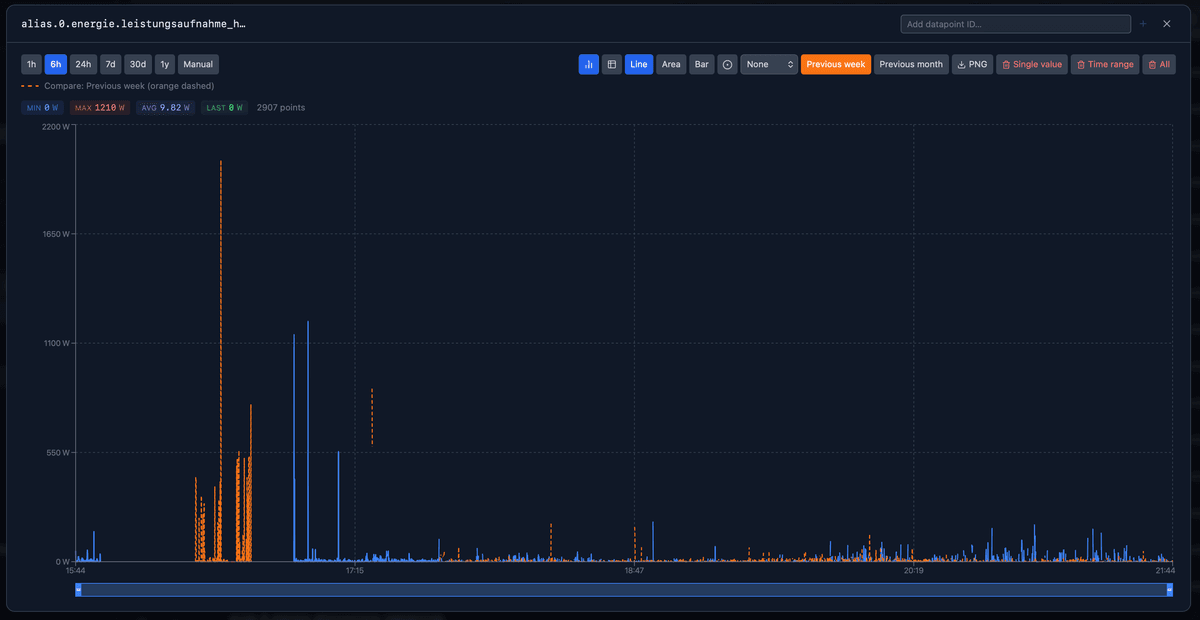Click the zoom range slider bar
Screen dimensions: 1200x620
click(x=624, y=590)
